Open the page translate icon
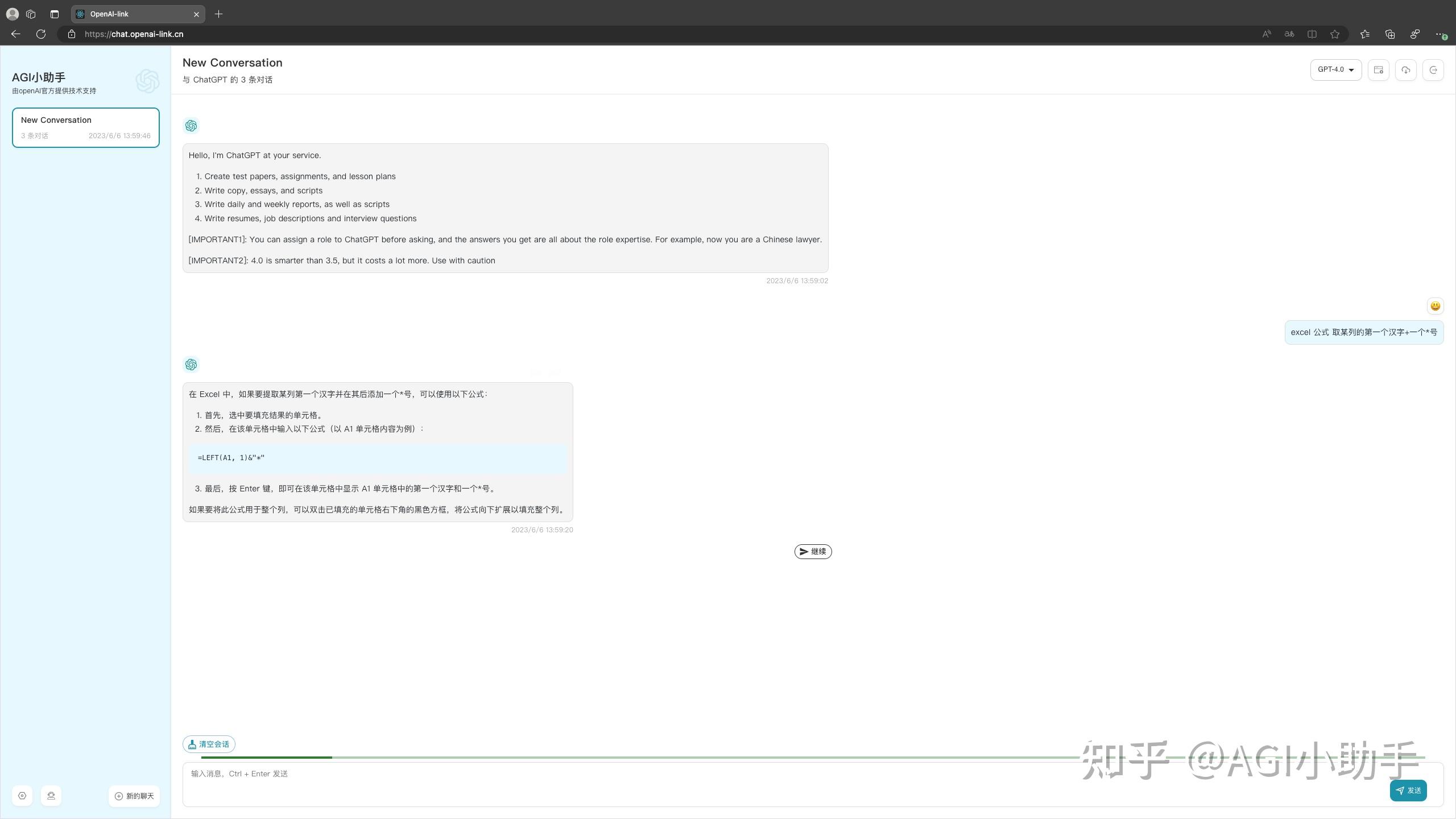 [x=1289, y=34]
